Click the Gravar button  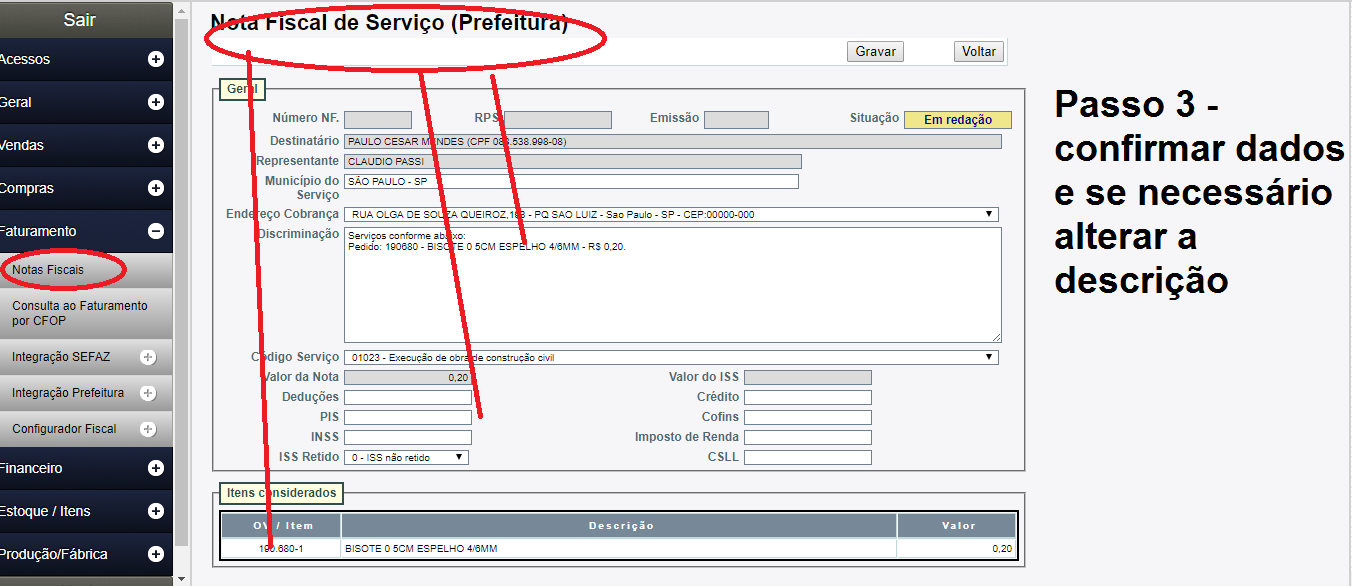point(875,52)
